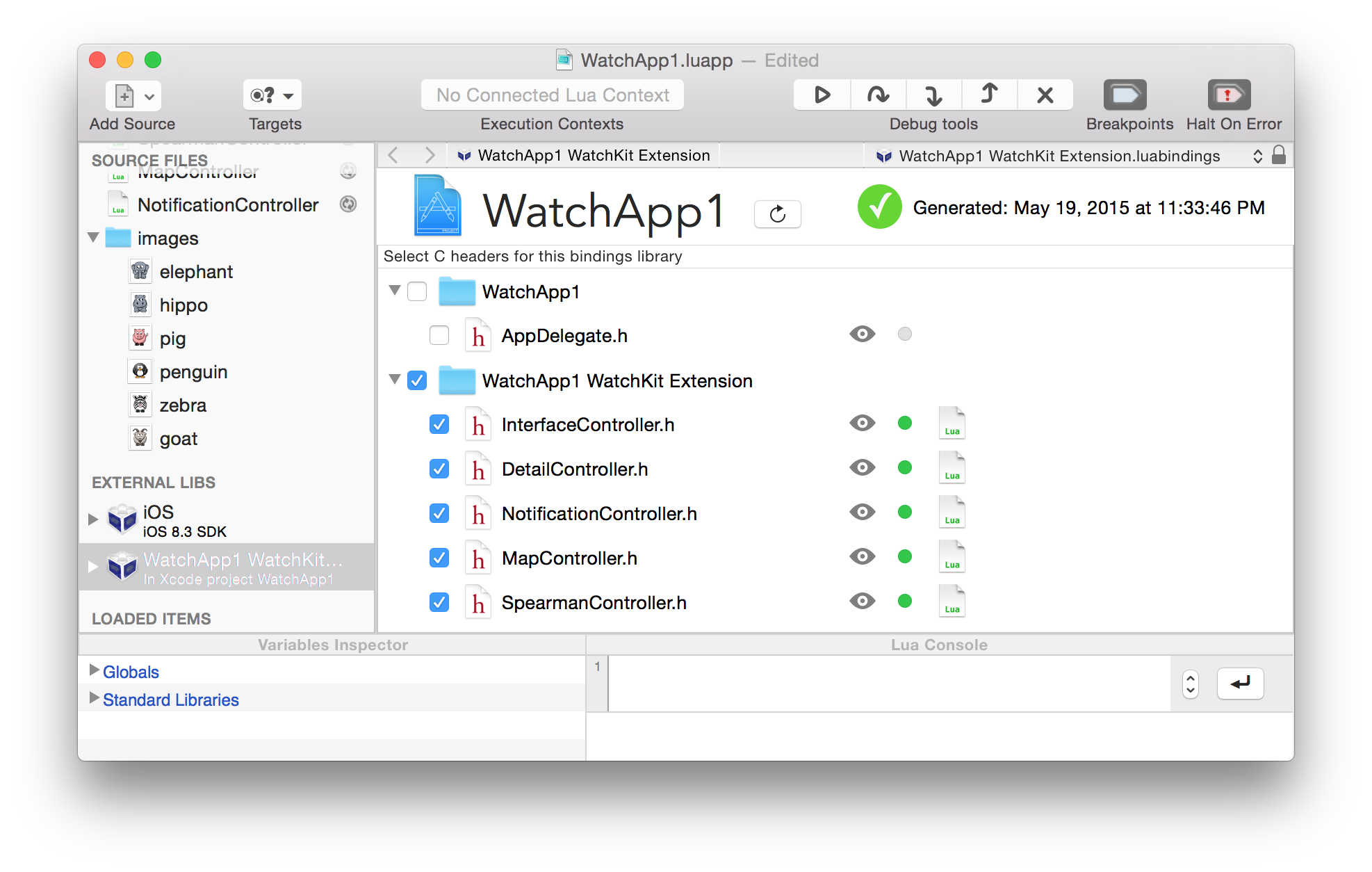
Task: Collapse the WatchApp1 folder in headers list
Action: 395,291
